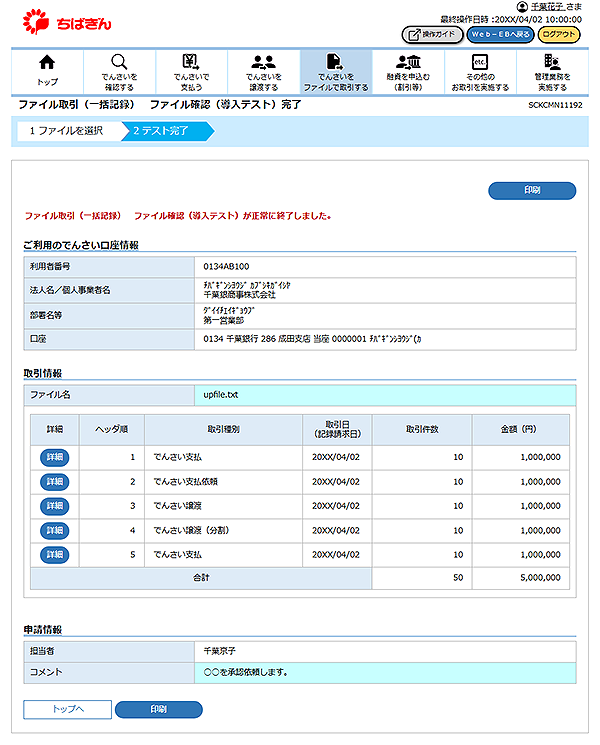Screen dimensions: 600x745
Task: Open 詳細 for でんさい支払依頼 row
Action: (55, 482)
